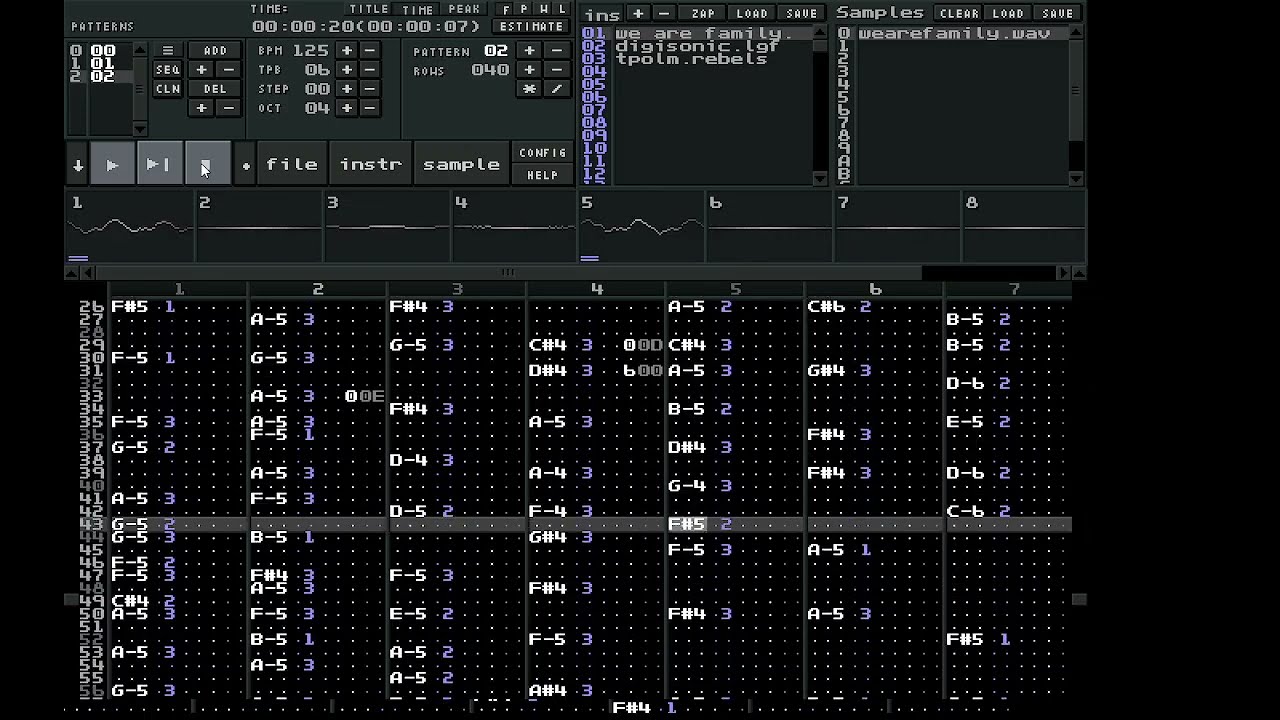Screen dimensions: 1280x720
Task: LOAD an instrument
Action: point(752,13)
